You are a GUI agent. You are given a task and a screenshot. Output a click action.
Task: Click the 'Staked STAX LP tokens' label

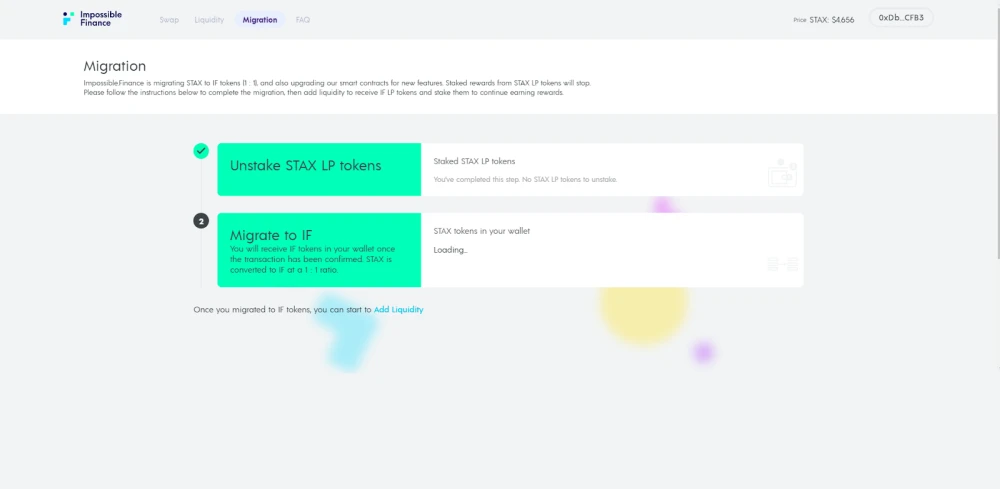point(474,161)
